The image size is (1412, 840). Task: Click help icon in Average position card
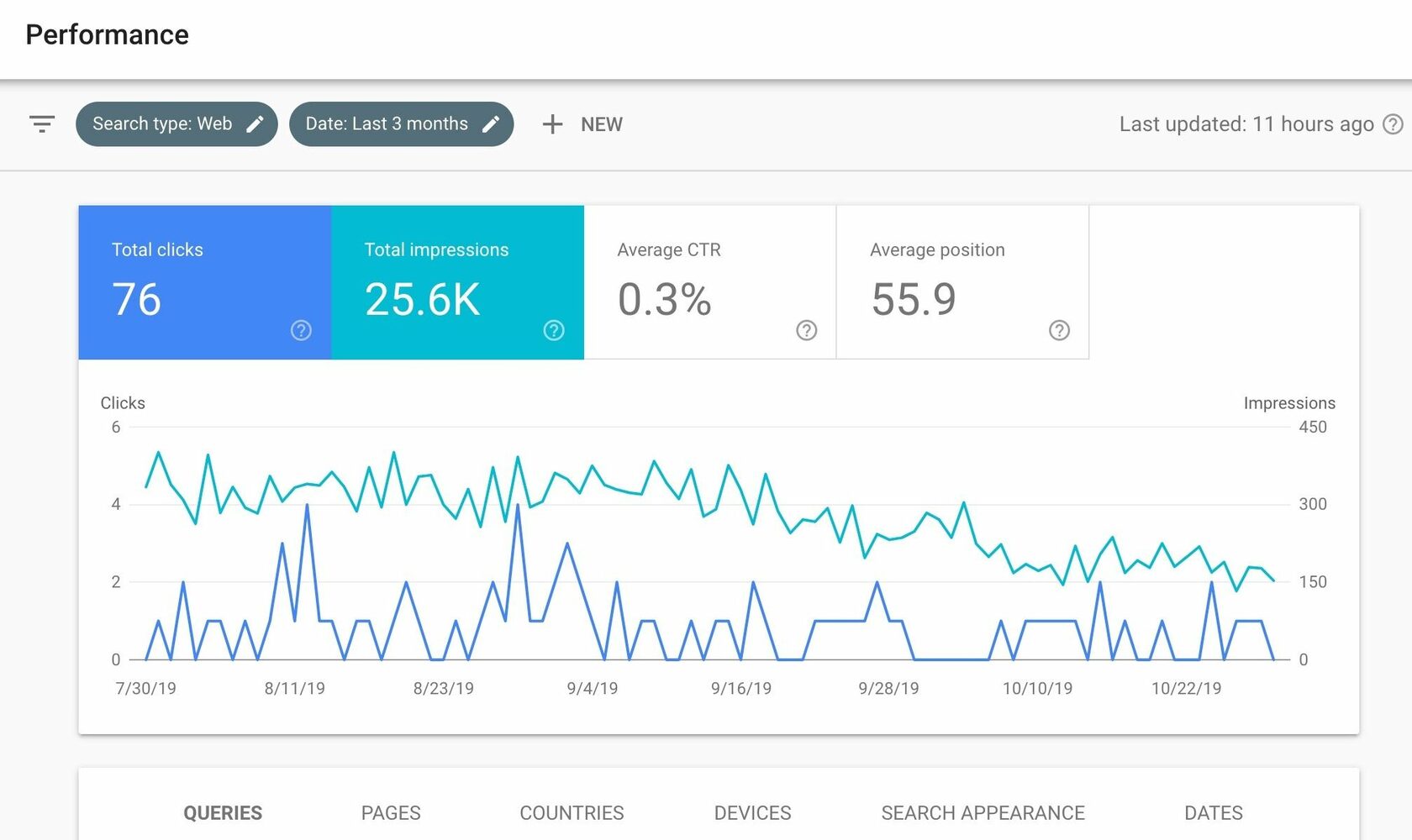pyautogui.click(x=1059, y=330)
